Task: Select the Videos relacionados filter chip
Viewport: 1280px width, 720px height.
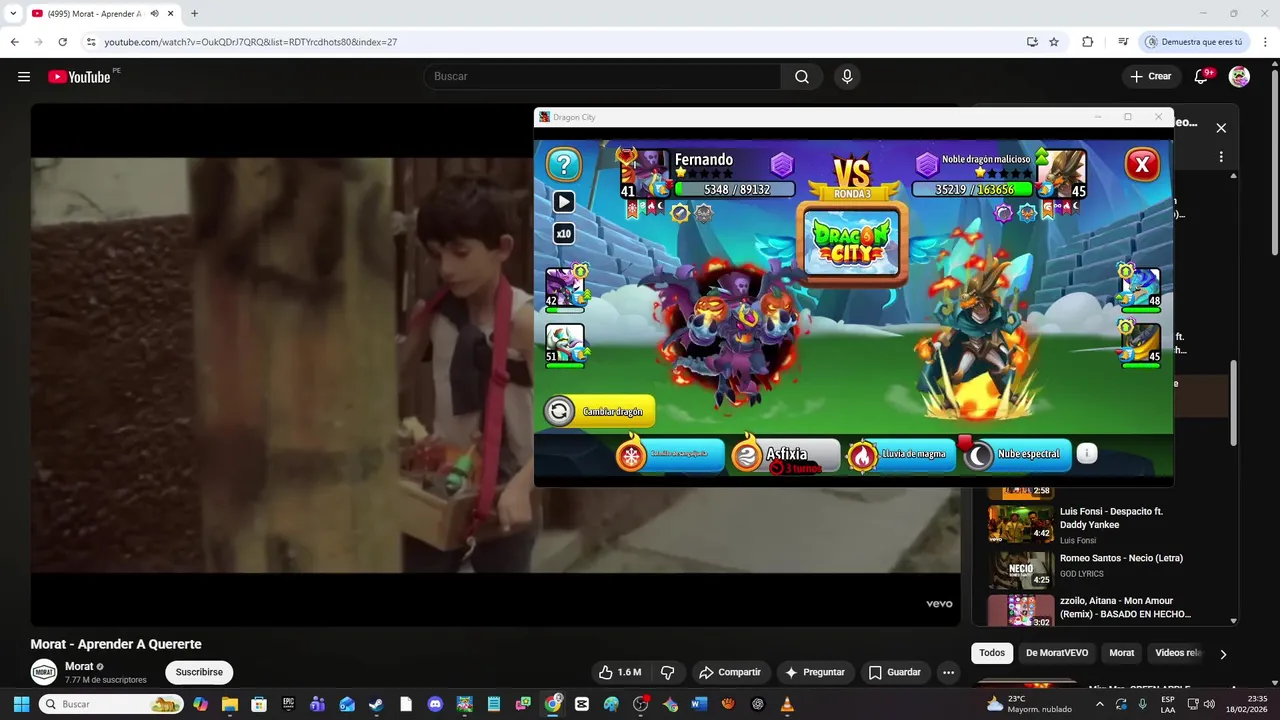Action: point(1177,653)
